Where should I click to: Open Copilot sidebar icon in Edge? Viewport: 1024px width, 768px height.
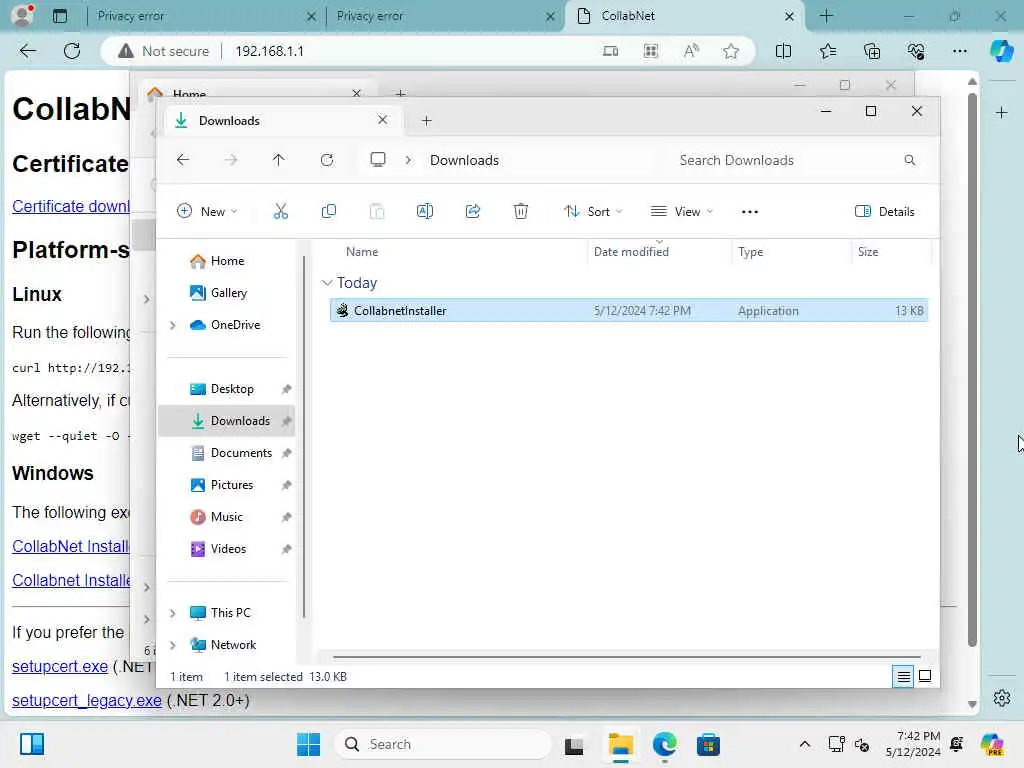tap(1001, 51)
